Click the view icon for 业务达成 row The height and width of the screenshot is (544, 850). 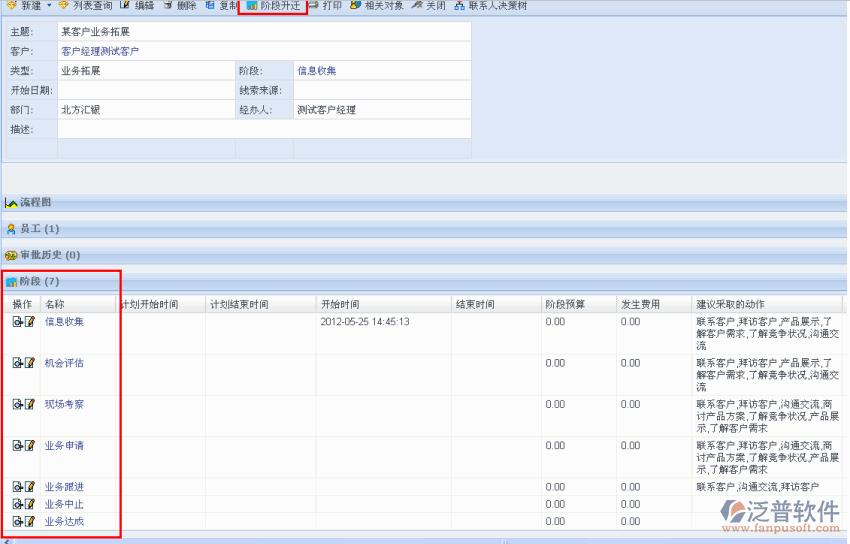pos(18,521)
